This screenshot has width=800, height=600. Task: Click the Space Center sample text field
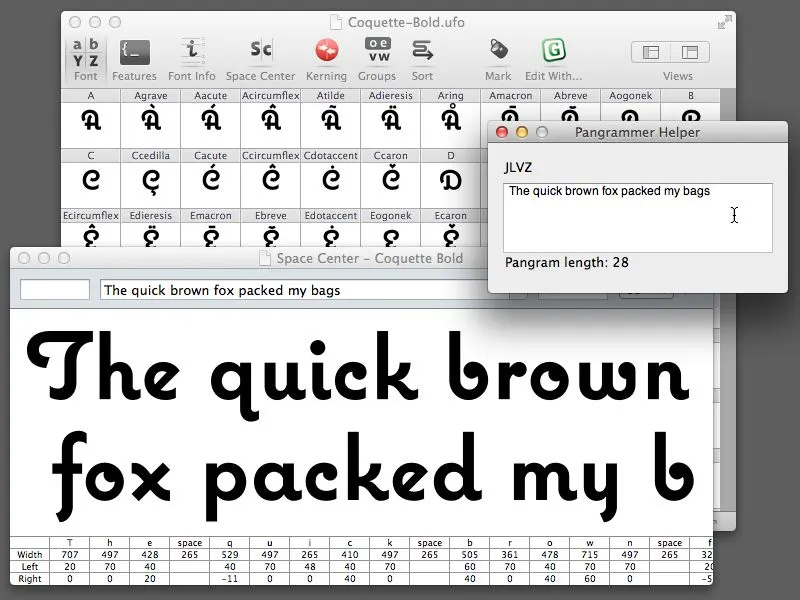(x=300, y=290)
